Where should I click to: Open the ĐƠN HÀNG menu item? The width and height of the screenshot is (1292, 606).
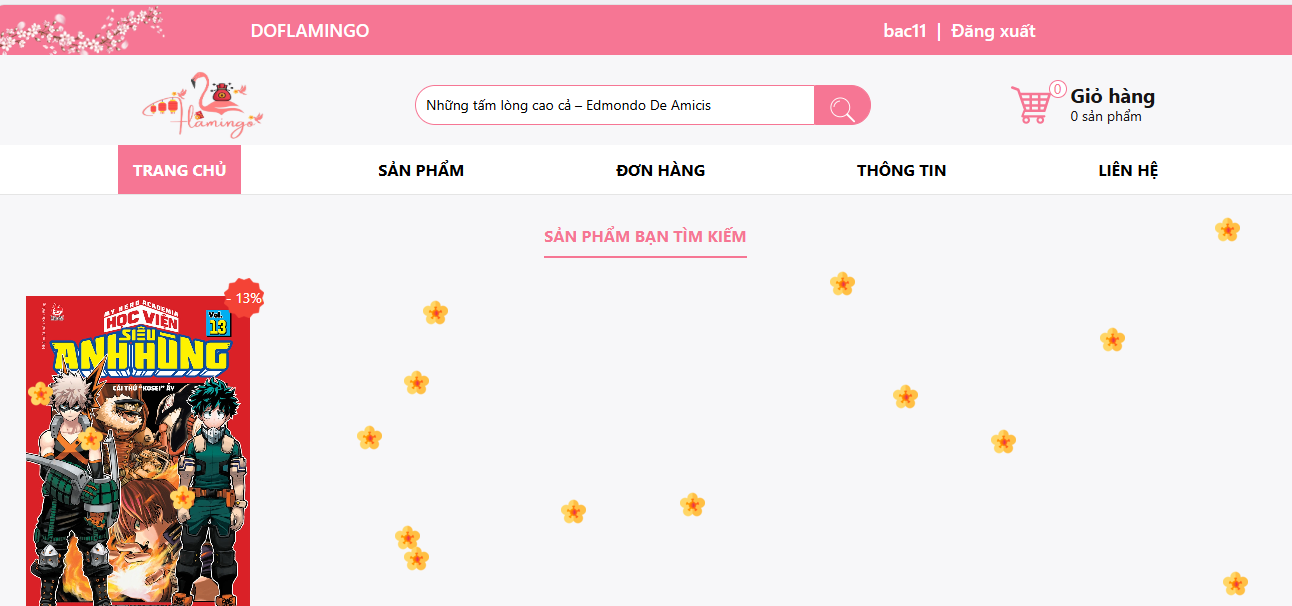(661, 170)
